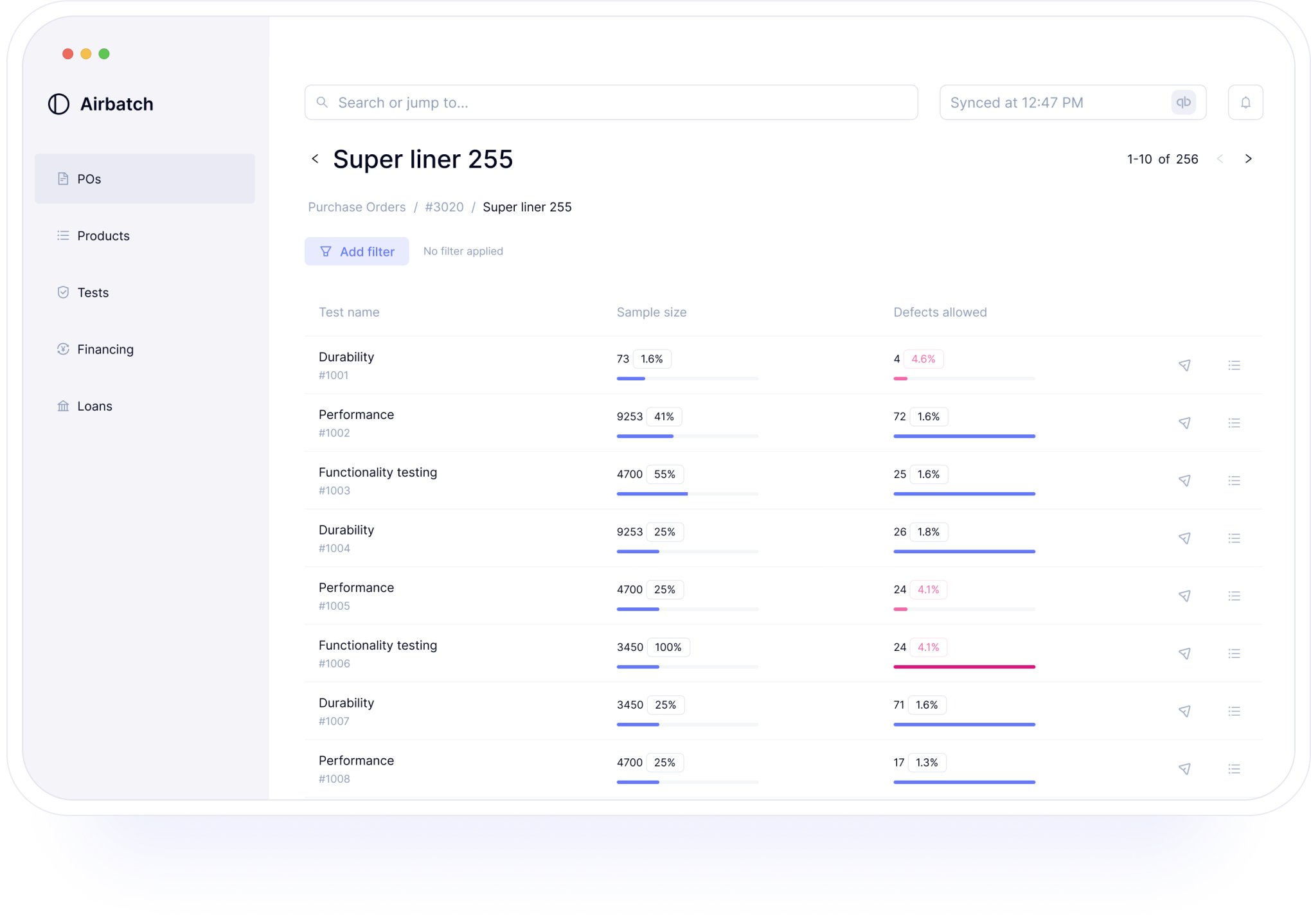Open purchase order #3020 from the breadcrumb
This screenshot has height=924, width=1311.
click(x=444, y=206)
